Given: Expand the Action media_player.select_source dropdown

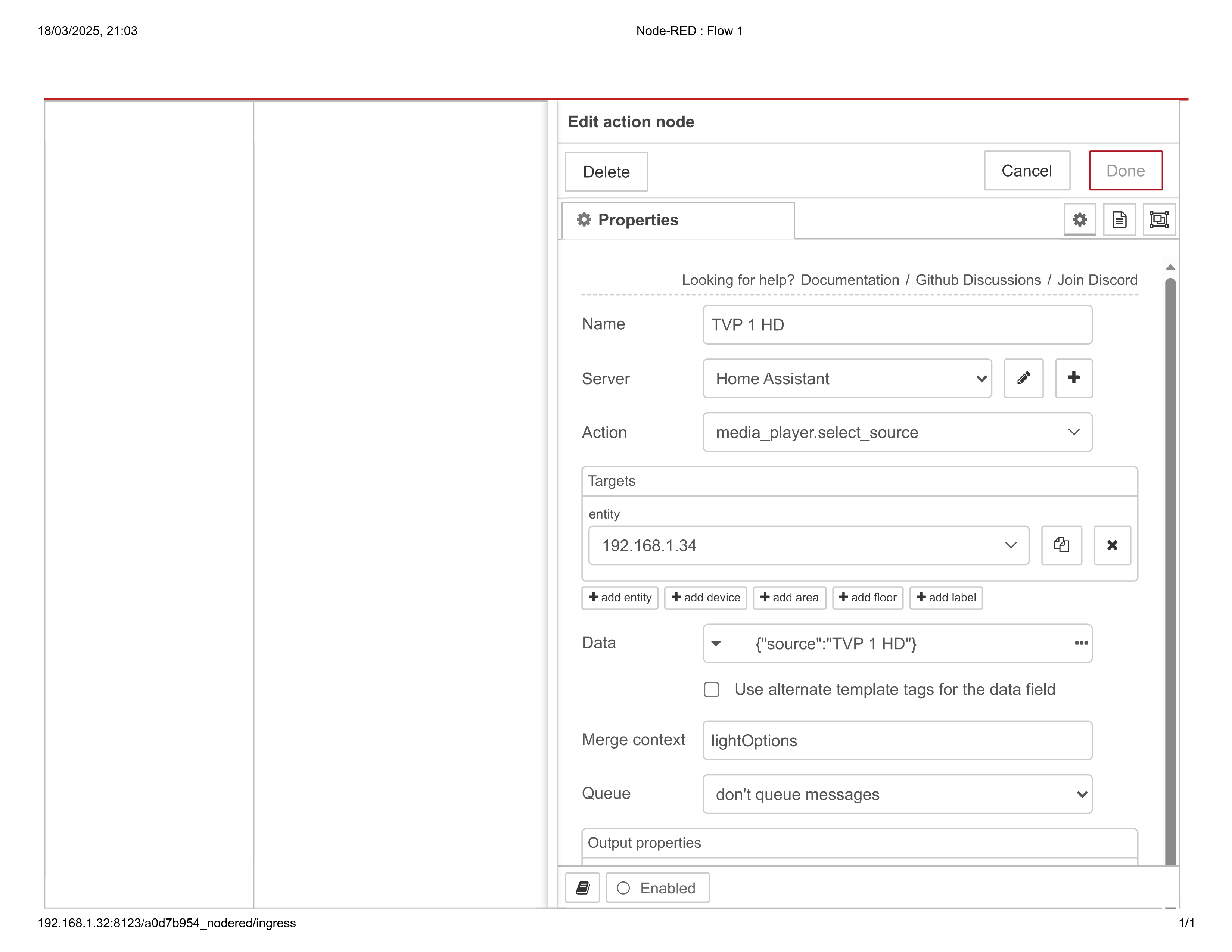Looking at the screenshot, I should click(x=897, y=432).
